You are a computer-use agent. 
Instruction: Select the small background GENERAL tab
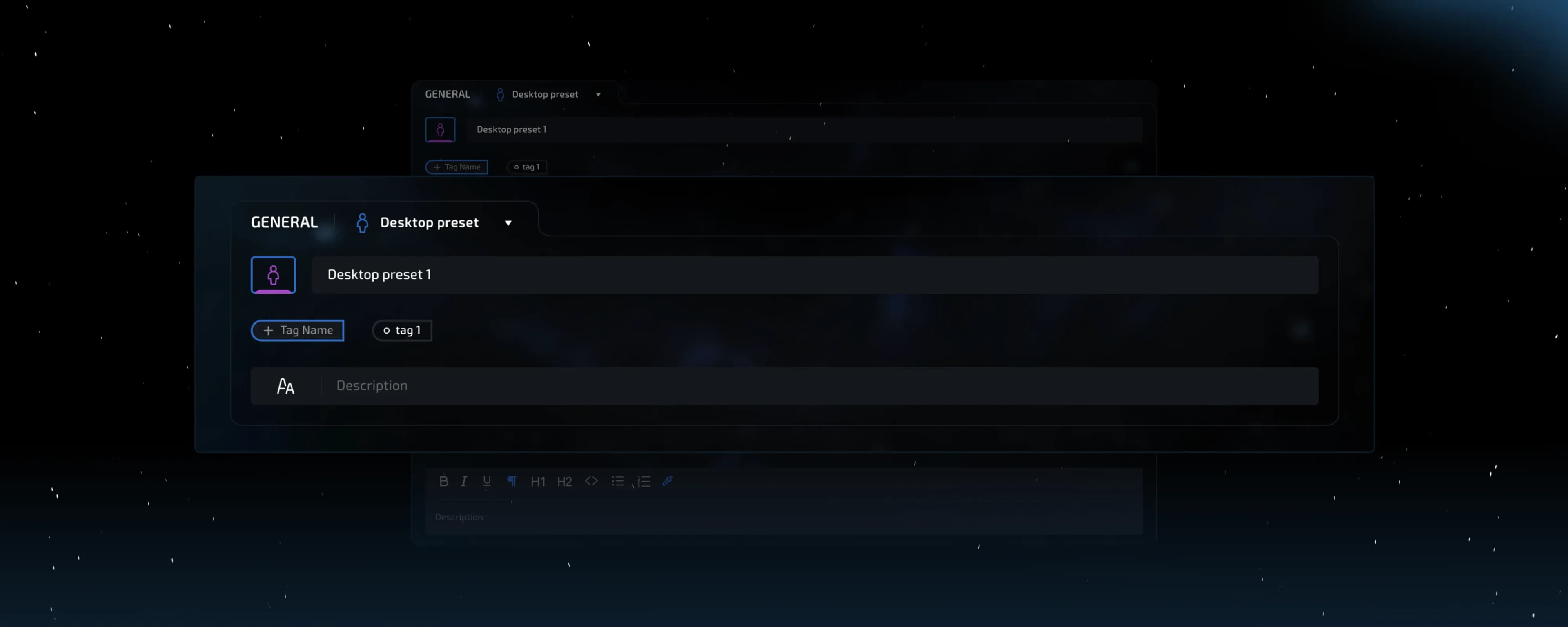448,94
